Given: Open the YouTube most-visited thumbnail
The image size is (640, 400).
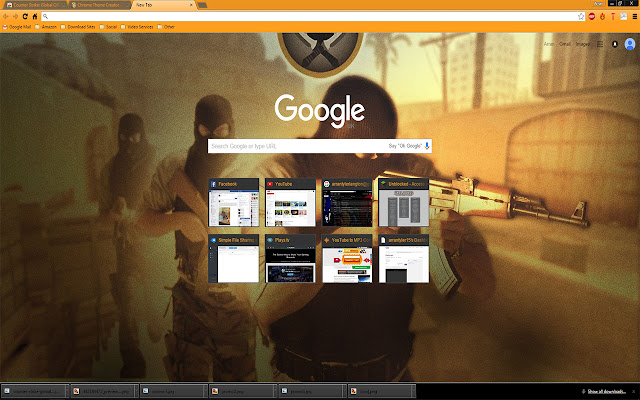Looking at the screenshot, I should [290, 202].
